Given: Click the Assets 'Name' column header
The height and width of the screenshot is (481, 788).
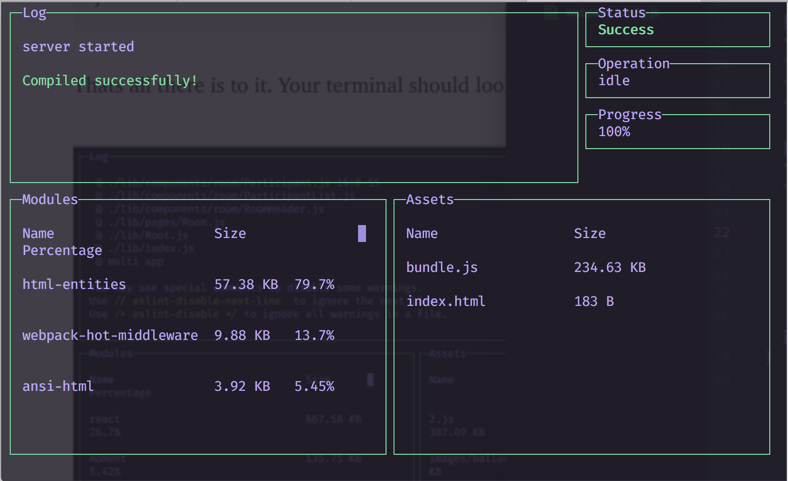Looking at the screenshot, I should pos(422,233).
